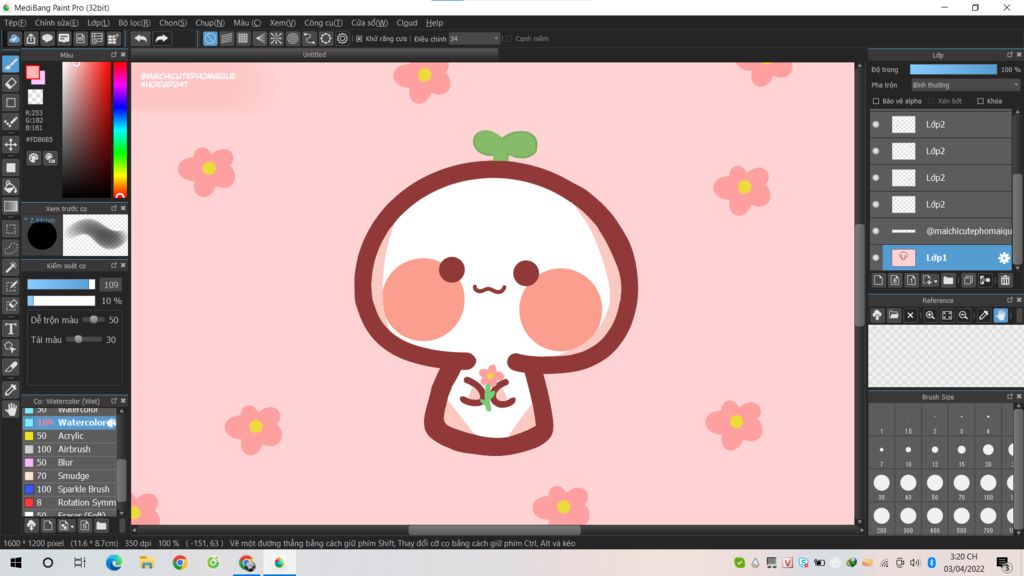This screenshot has height=576, width=1024.
Task: Click the rainbow hue bar
Action: 120,129
